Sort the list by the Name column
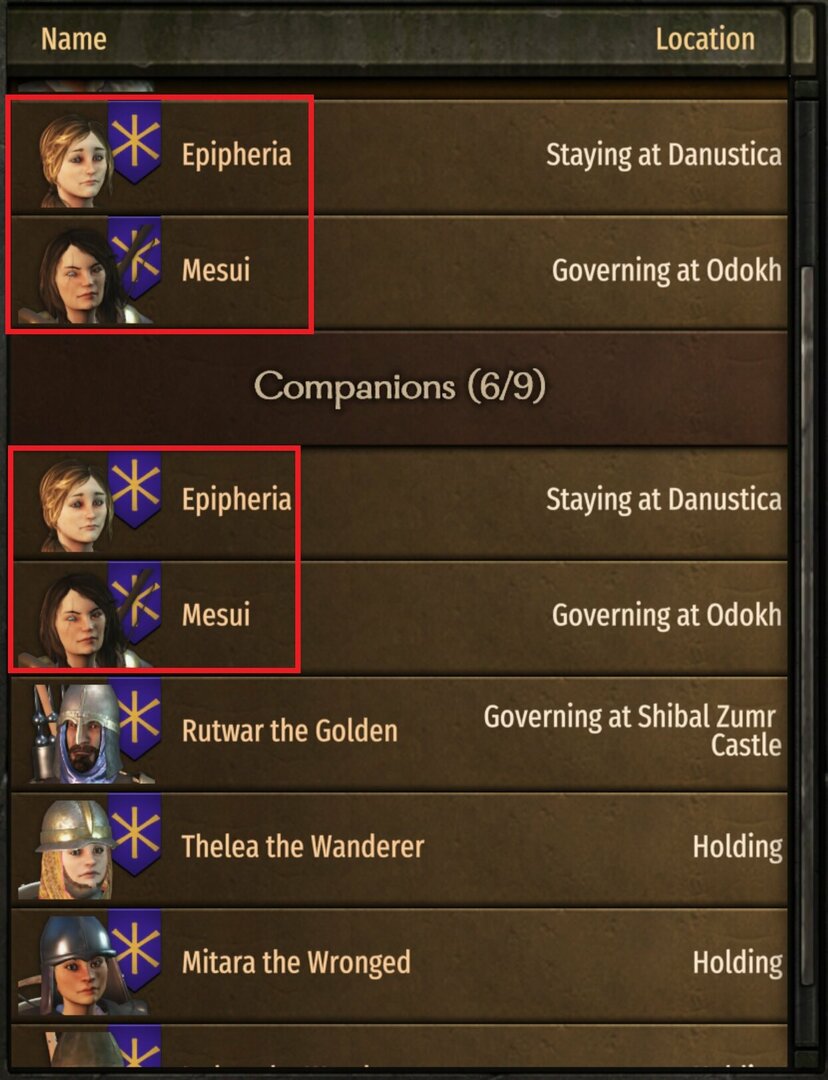Screen dimensions: 828x1080 [x=73, y=39]
